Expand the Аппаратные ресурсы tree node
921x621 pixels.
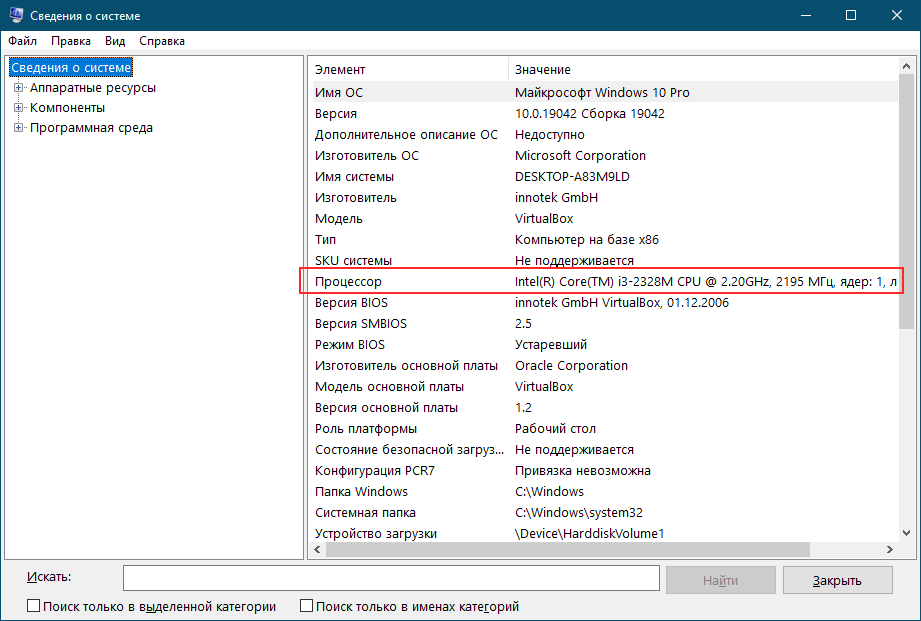(x=18, y=88)
